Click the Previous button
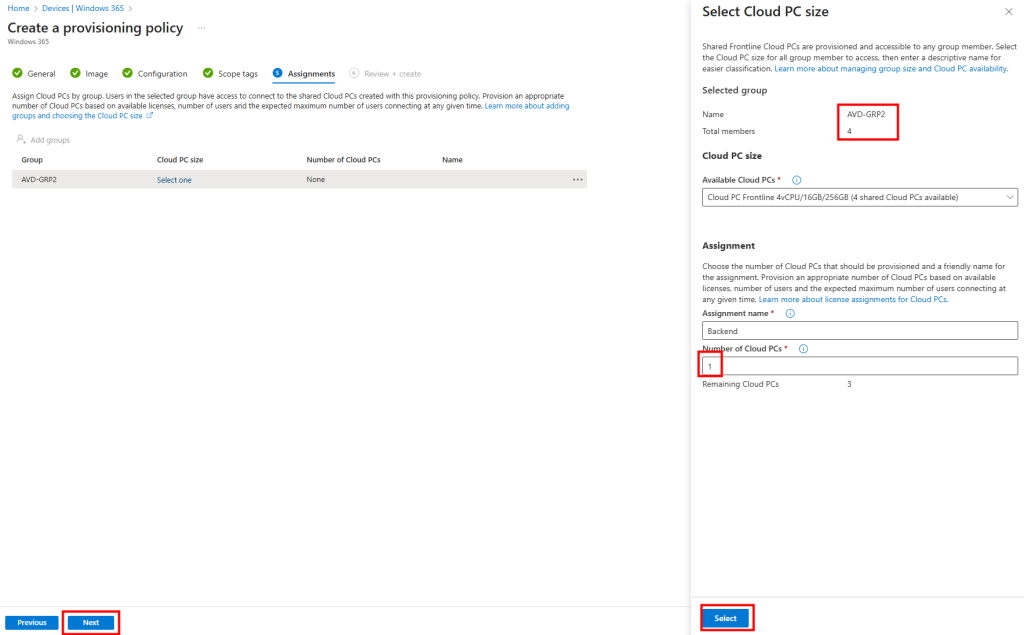1024x635 pixels. [x=32, y=622]
